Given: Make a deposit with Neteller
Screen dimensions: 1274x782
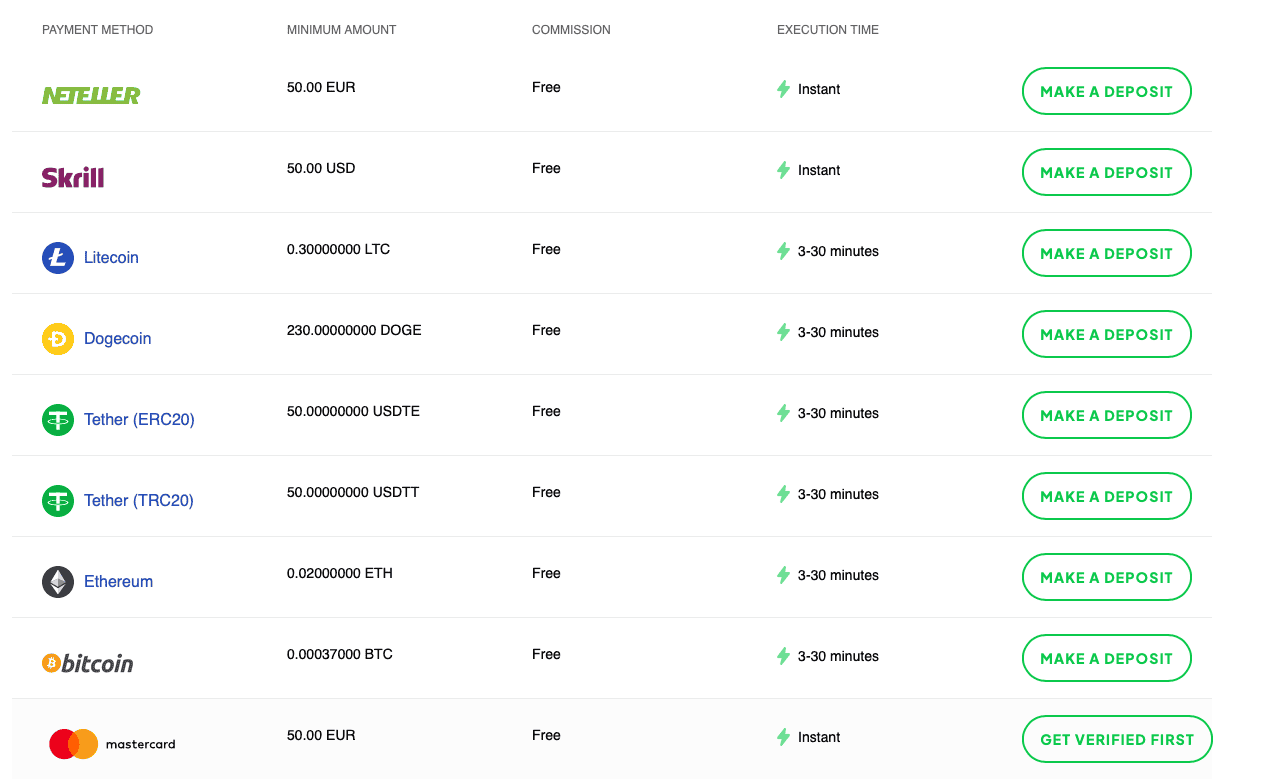Looking at the screenshot, I should tap(1106, 91).
